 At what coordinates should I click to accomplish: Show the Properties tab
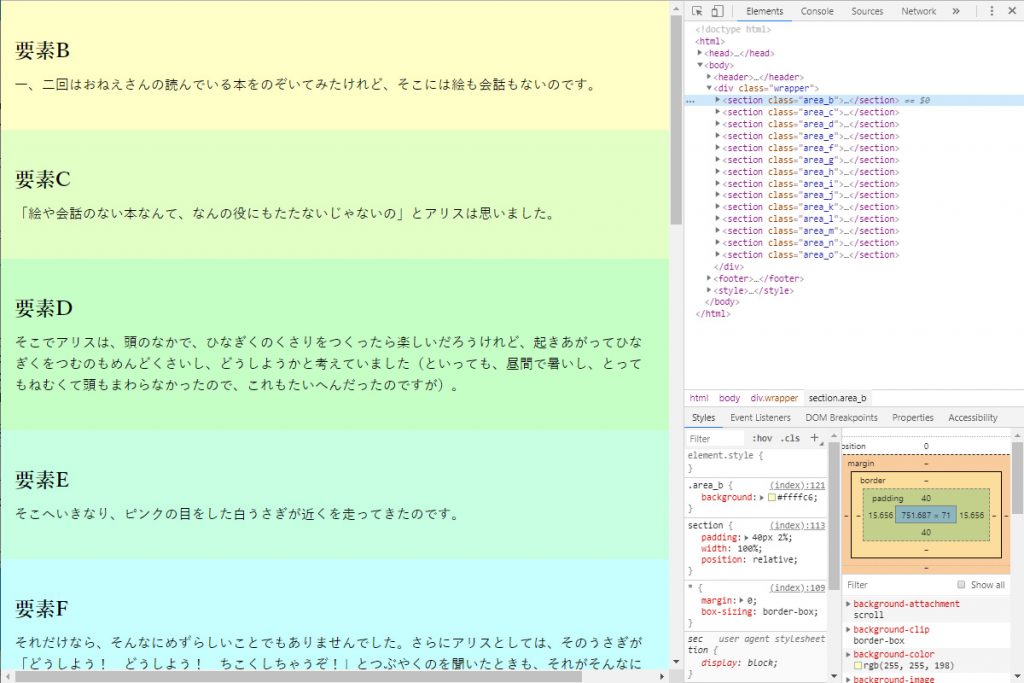pyautogui.click(x=912, y=418)
